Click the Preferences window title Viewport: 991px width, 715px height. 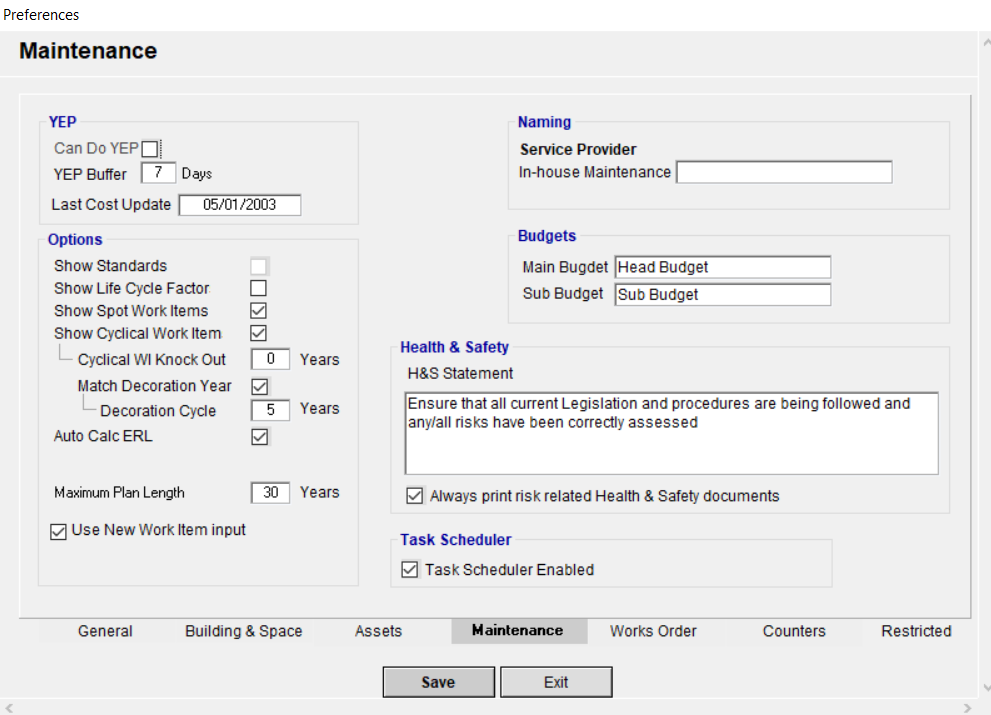(41, 15)
